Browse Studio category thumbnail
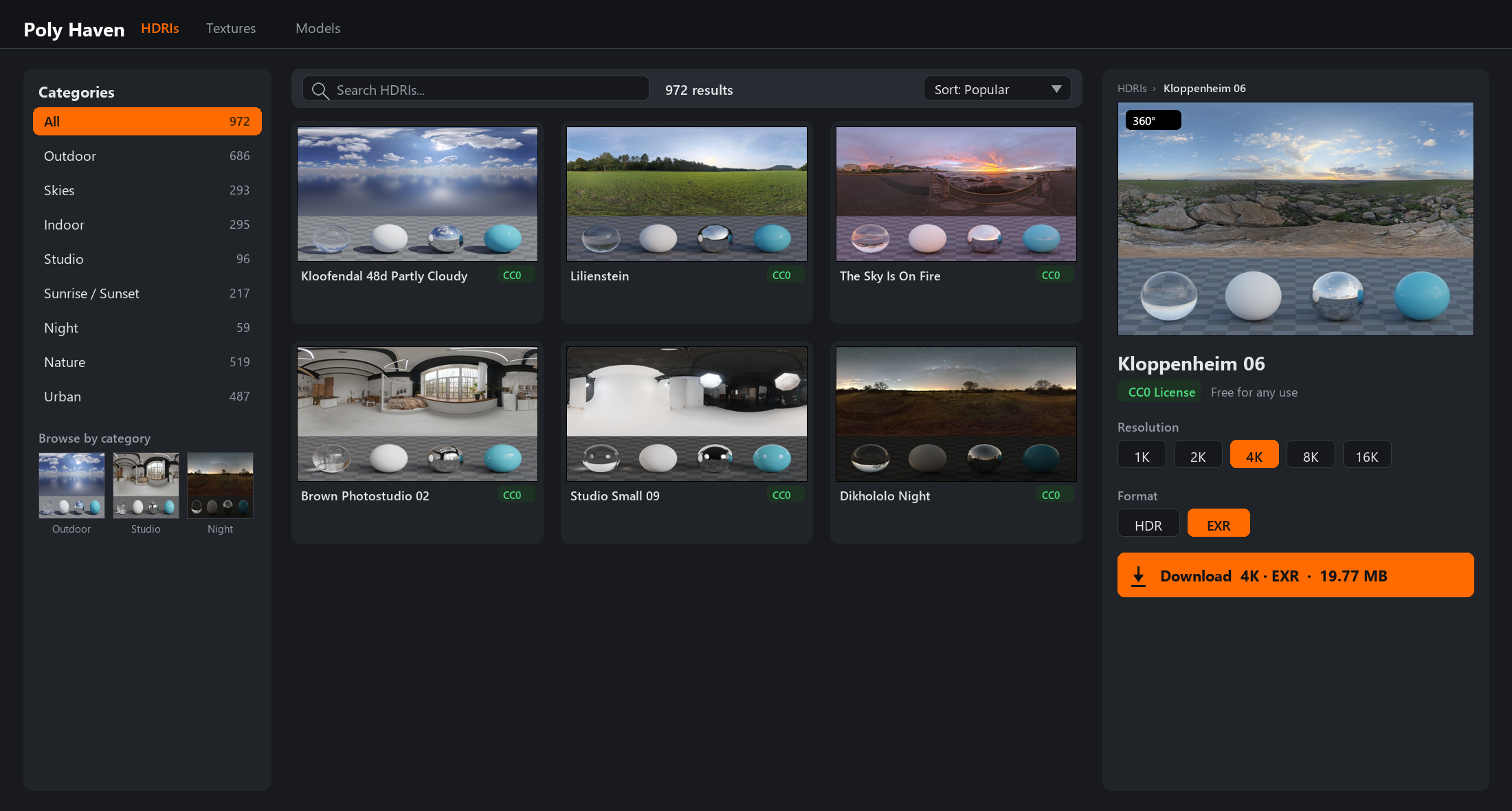The image size is (1512, 811). click(x=146, y=485)
